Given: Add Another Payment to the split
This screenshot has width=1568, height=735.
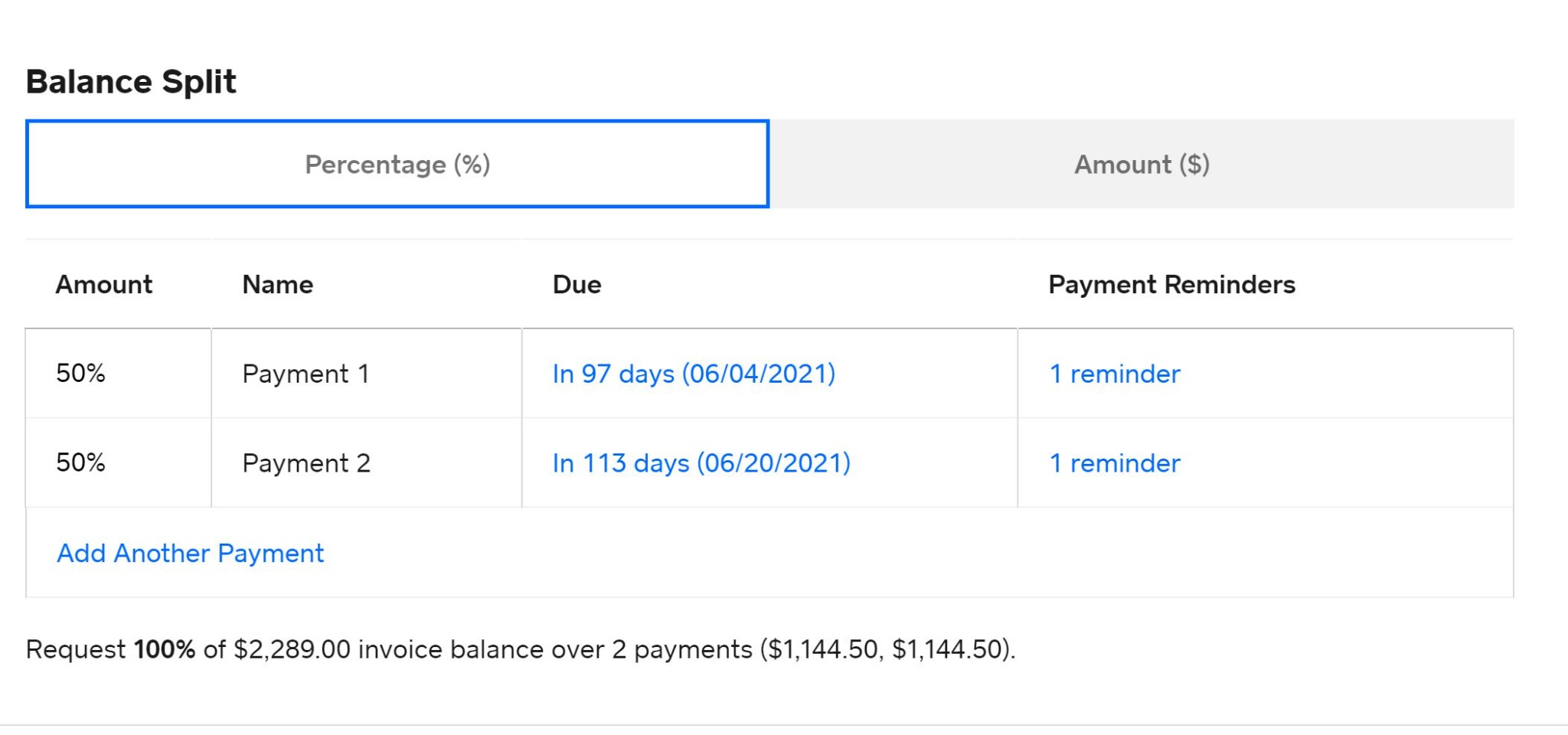Looking at the screenshot, I should click(190, 553).
